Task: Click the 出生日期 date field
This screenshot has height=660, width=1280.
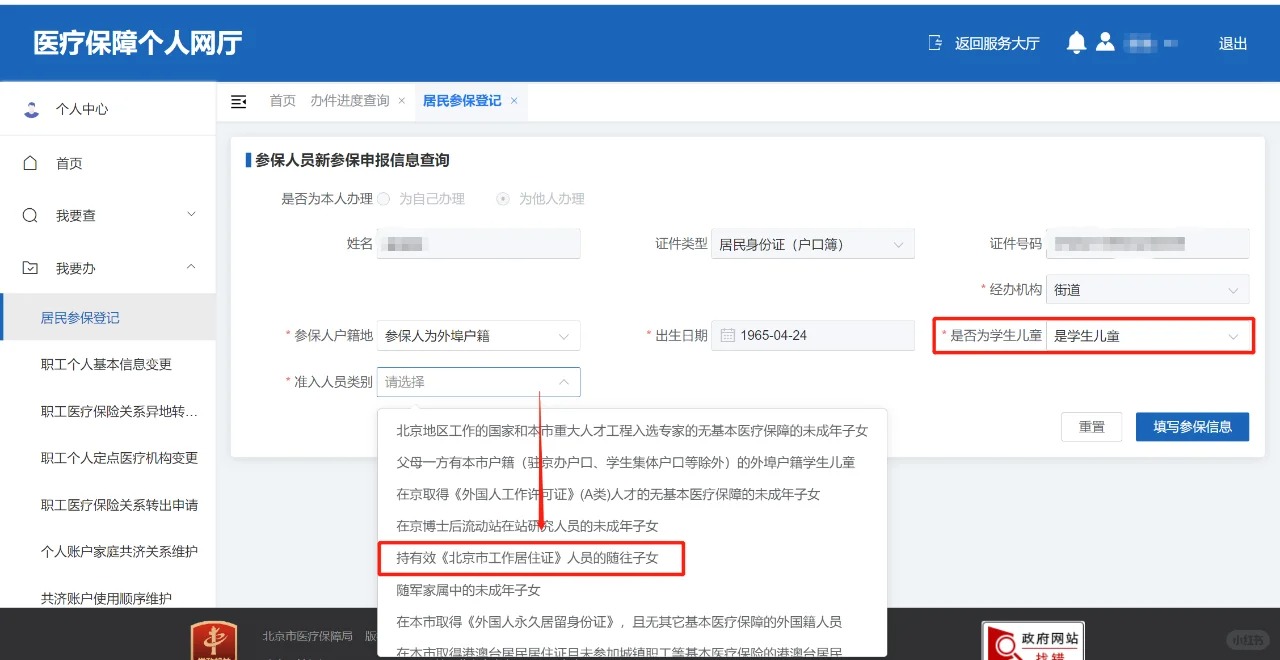Action: [x=812, y=335]
